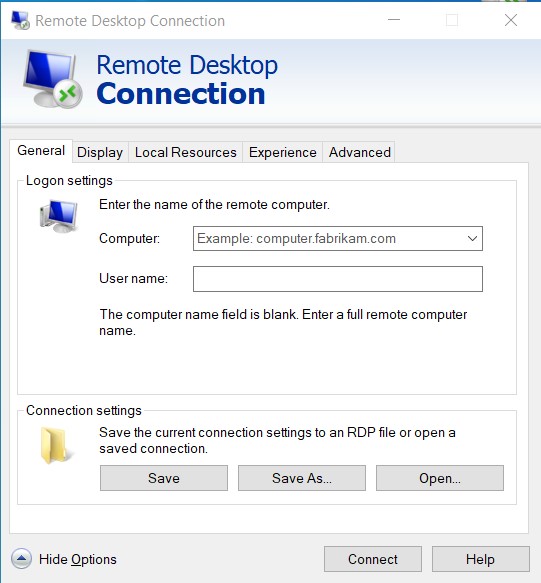Minimize the Remote Desktop Connection window
Image resolution: width=541 pixels, height=583 pixels.
tap(394, 20)
